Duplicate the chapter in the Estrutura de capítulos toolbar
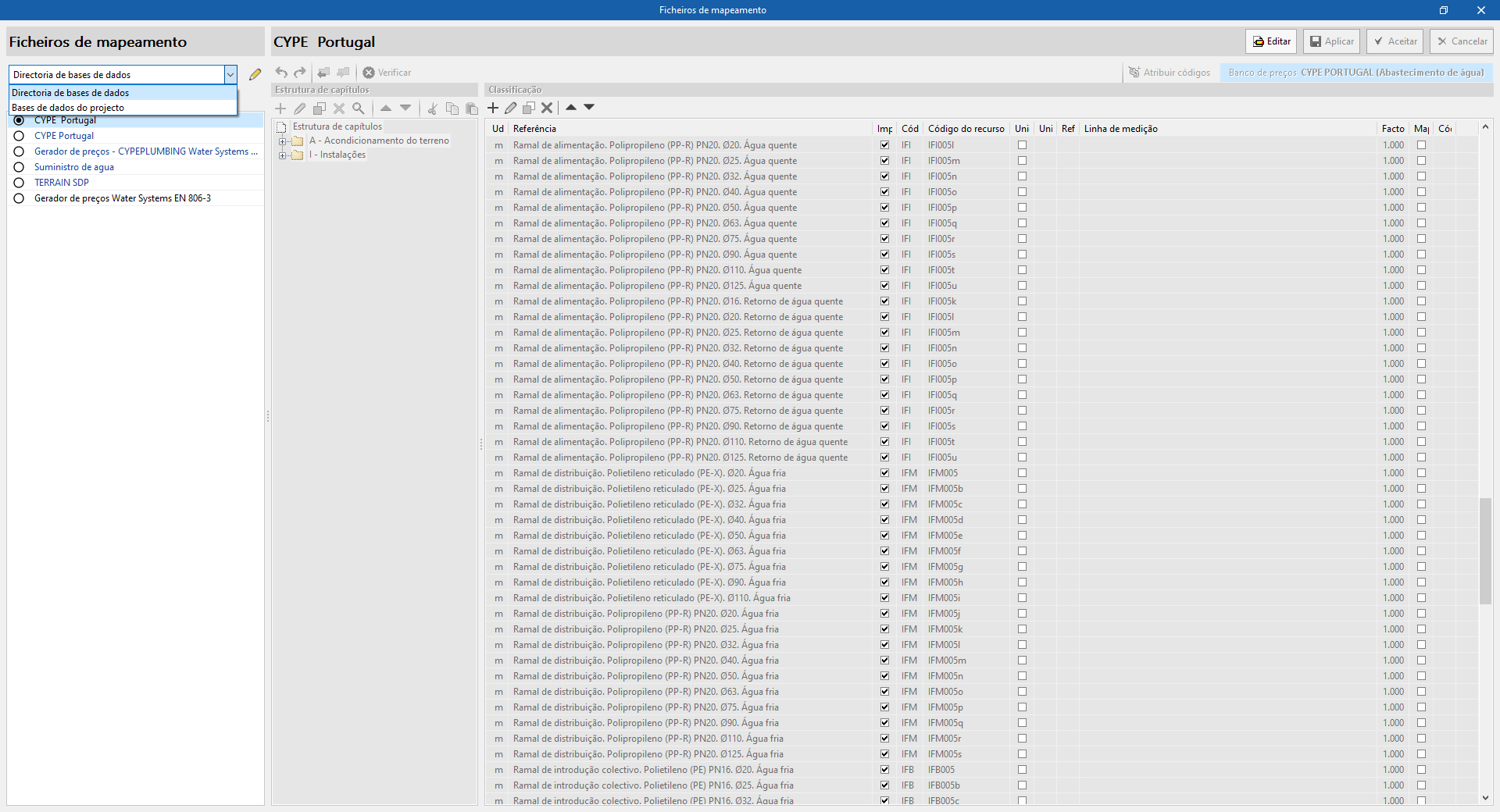This screenshot has height=812, width=1500. pyautogui.click(x=320, y=109)
